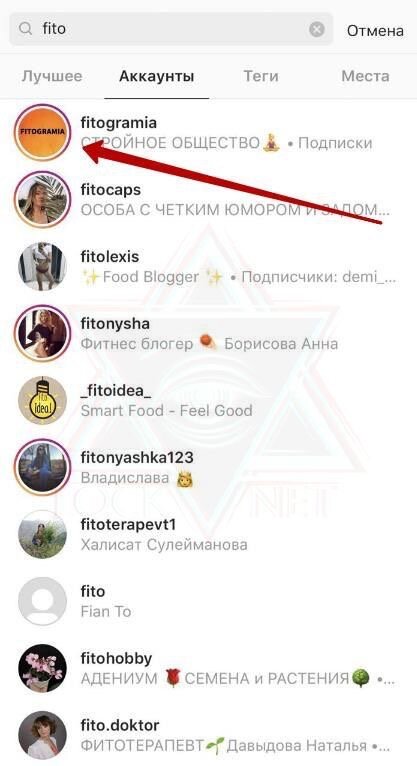
Task: Open fitoterapevt1 profile avatar
Action: (42, 534)
